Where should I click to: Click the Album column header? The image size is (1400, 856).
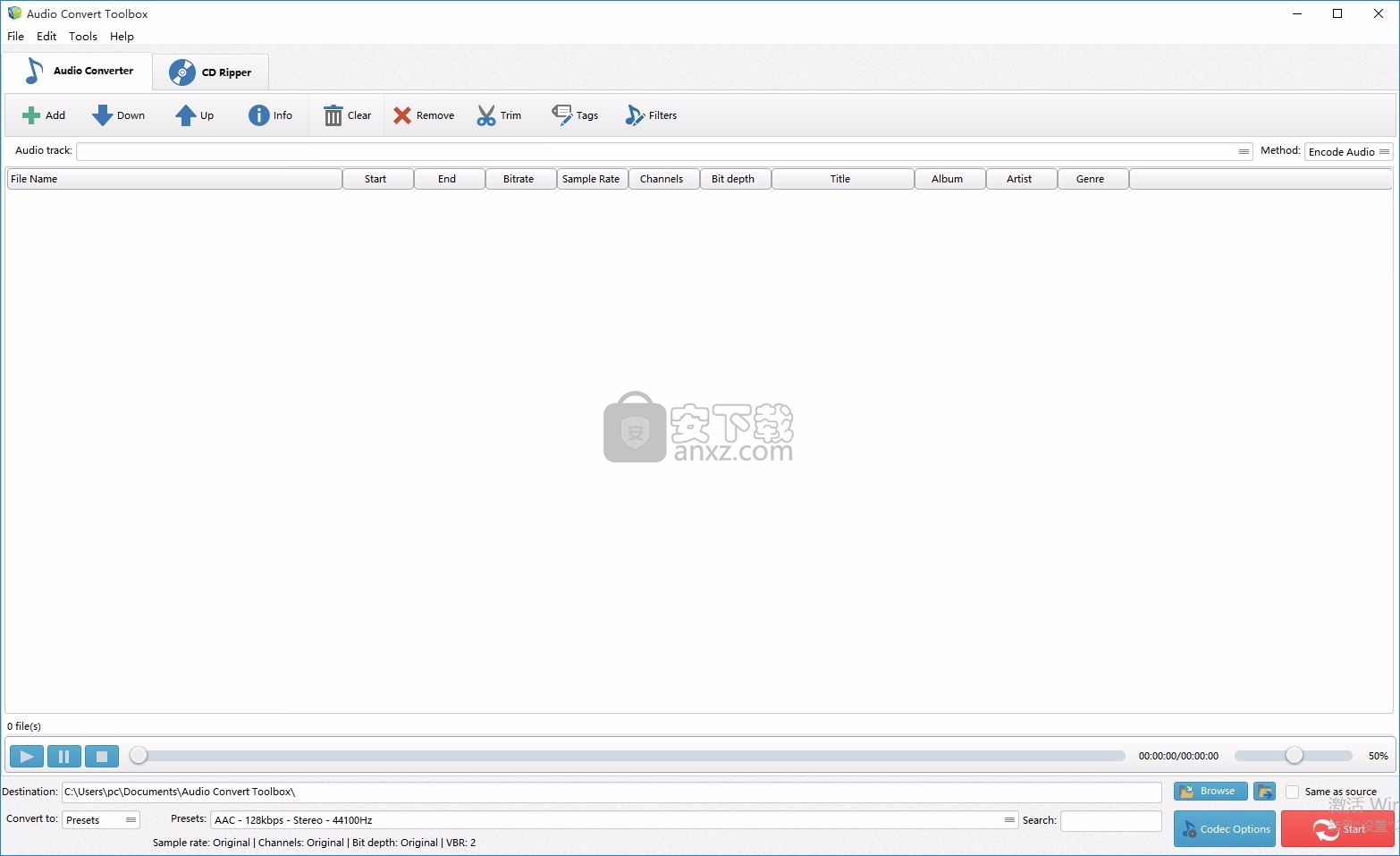(950, 179)
